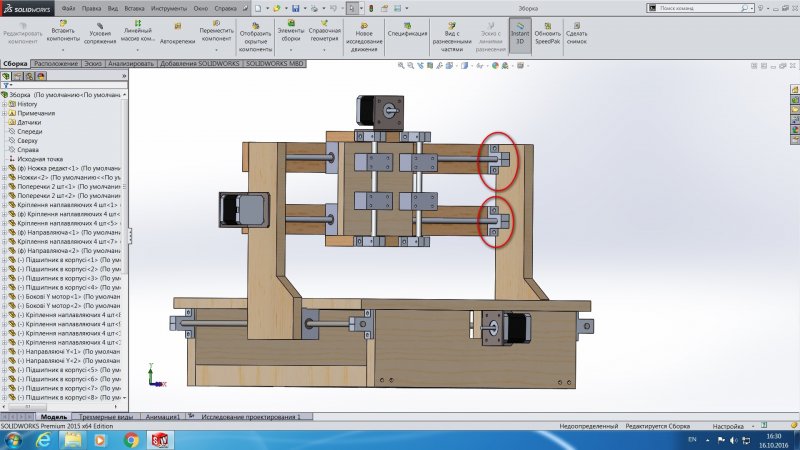Expand Поперечки 2 шт<1> component node
800x450 pixels.
coord(4,186)
